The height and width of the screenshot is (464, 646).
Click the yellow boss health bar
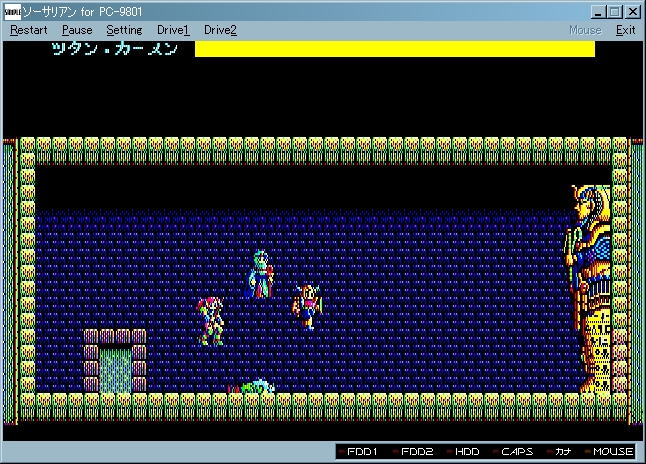(395, 49)
